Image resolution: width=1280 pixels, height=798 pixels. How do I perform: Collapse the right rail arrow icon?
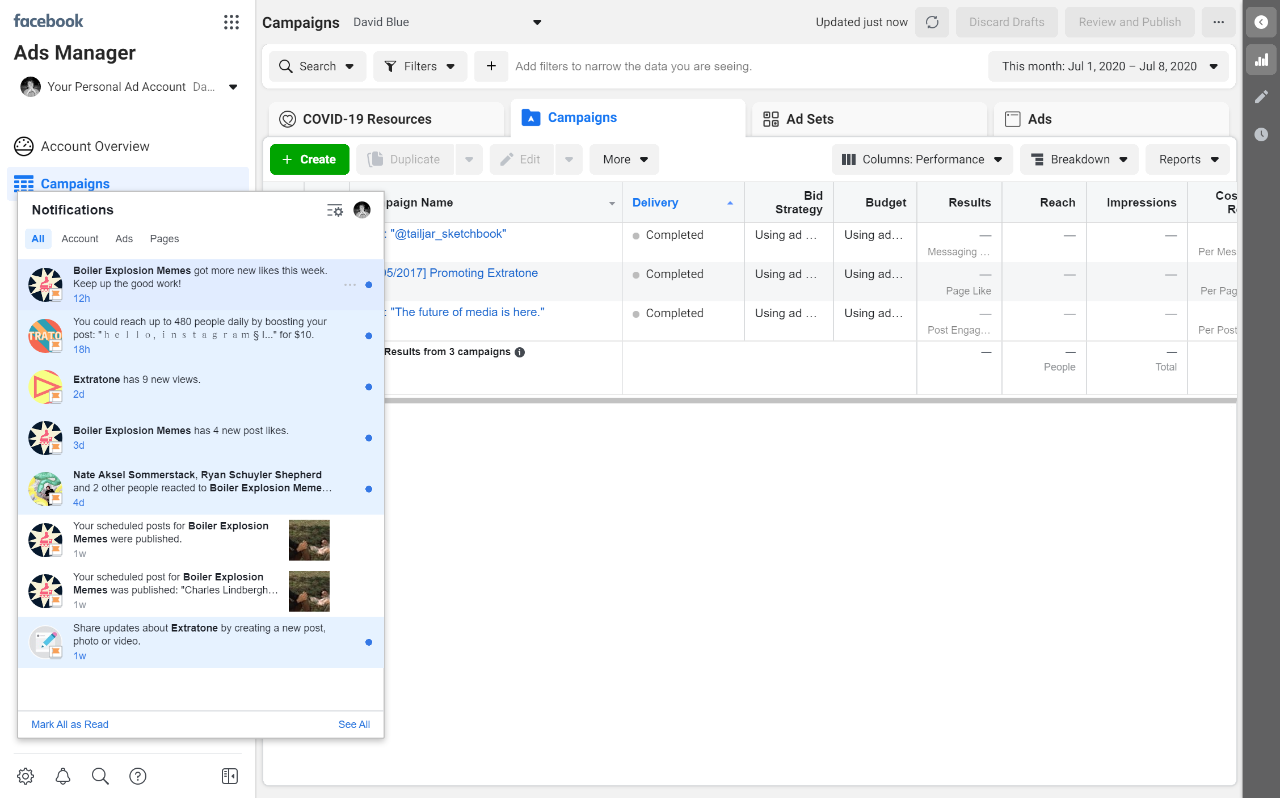(x=1261, y=22)
